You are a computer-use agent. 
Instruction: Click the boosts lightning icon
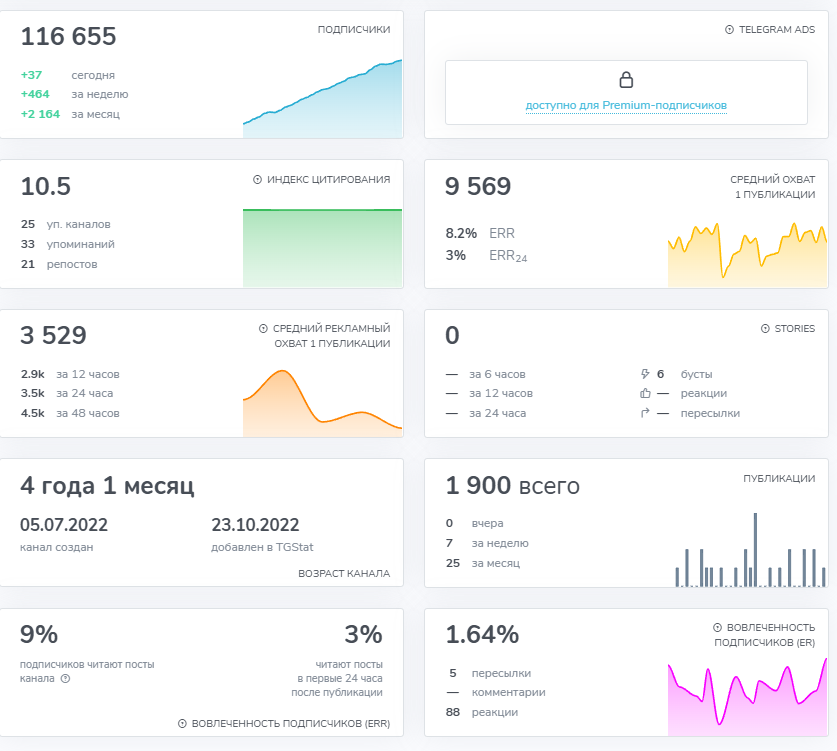(645, 374)
